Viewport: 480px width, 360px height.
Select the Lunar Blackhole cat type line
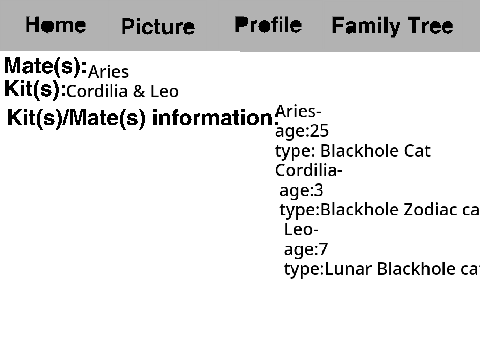tap(382, 269)
